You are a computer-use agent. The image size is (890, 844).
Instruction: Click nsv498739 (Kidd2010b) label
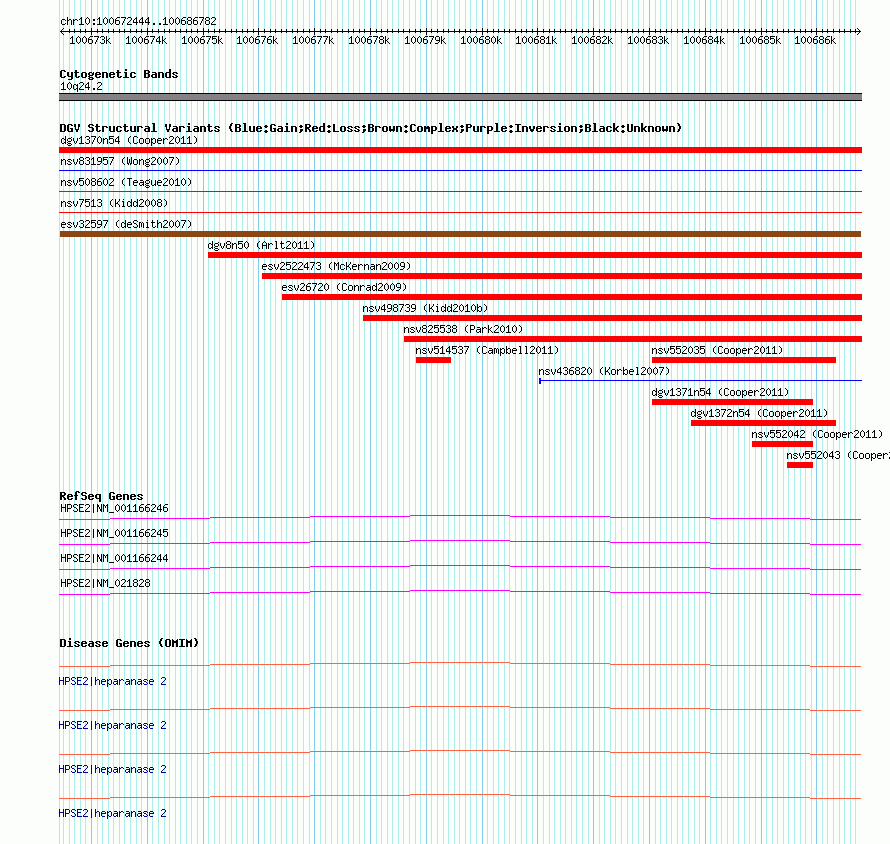[425, 308]
